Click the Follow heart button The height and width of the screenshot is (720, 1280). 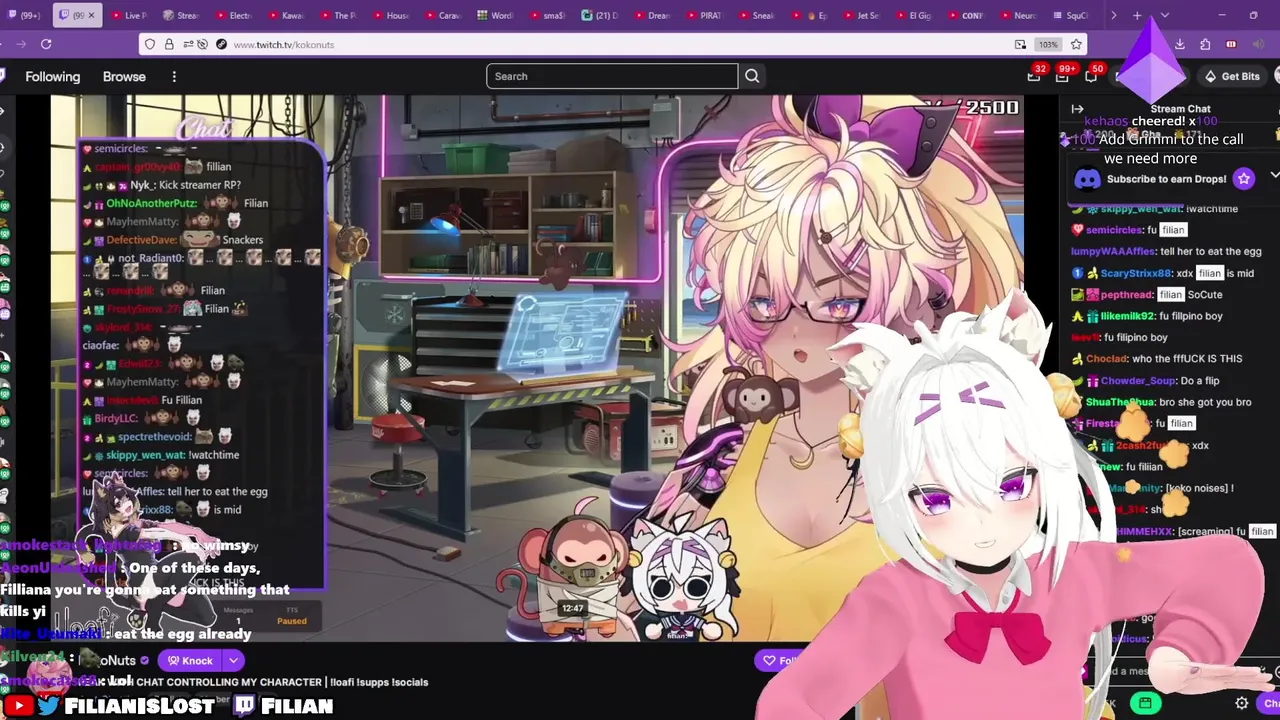coord(780,660)
